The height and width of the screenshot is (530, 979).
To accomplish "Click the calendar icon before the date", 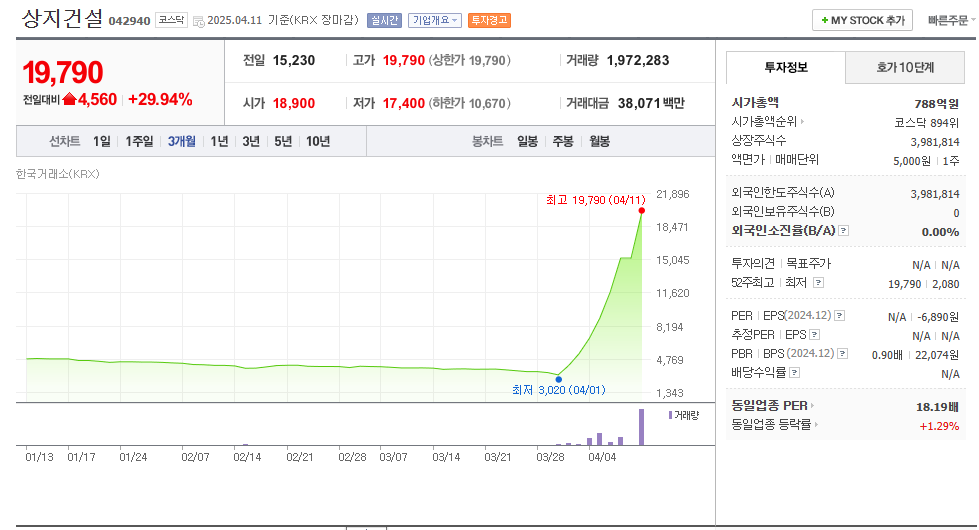I will [199, 22].
